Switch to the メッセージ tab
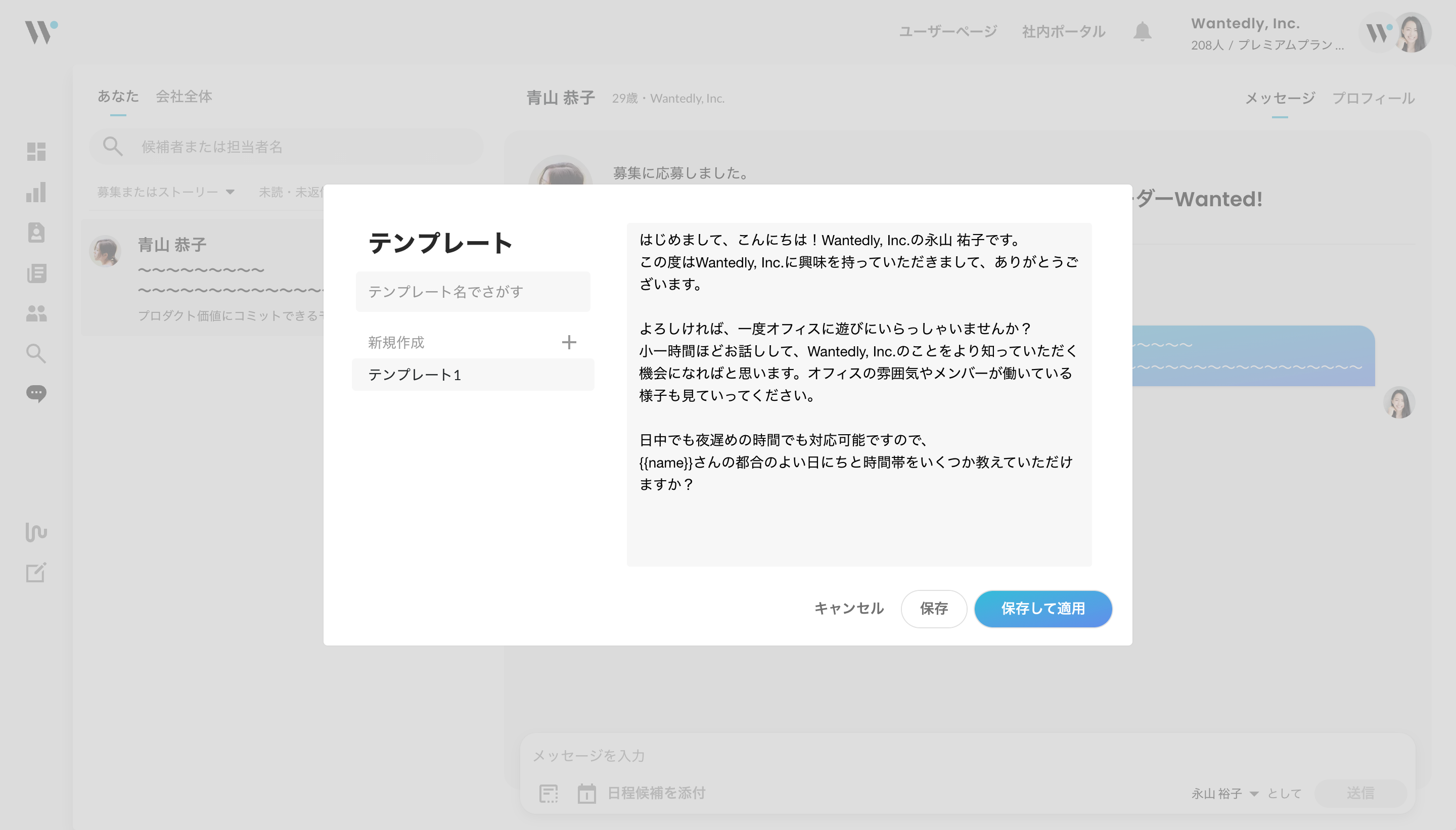Image resolution: width=1456 pixels, height=830 pixels. click(x=1280, y=98)
